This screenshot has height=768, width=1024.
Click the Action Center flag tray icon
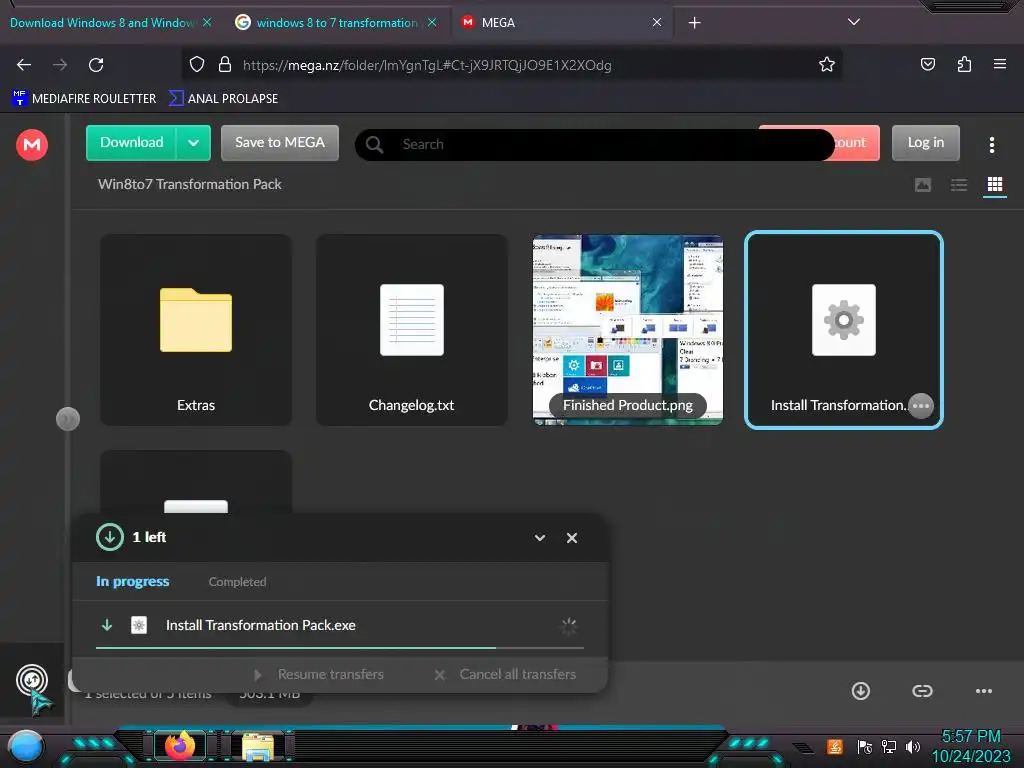tap(865, 746)
